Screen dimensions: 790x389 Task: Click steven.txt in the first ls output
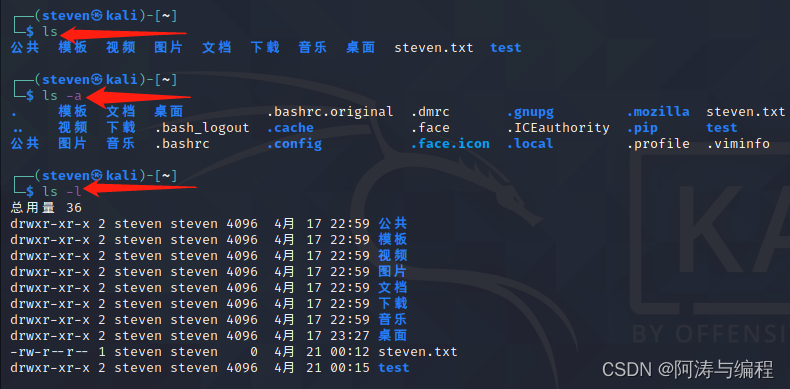[x=434, y=48]
